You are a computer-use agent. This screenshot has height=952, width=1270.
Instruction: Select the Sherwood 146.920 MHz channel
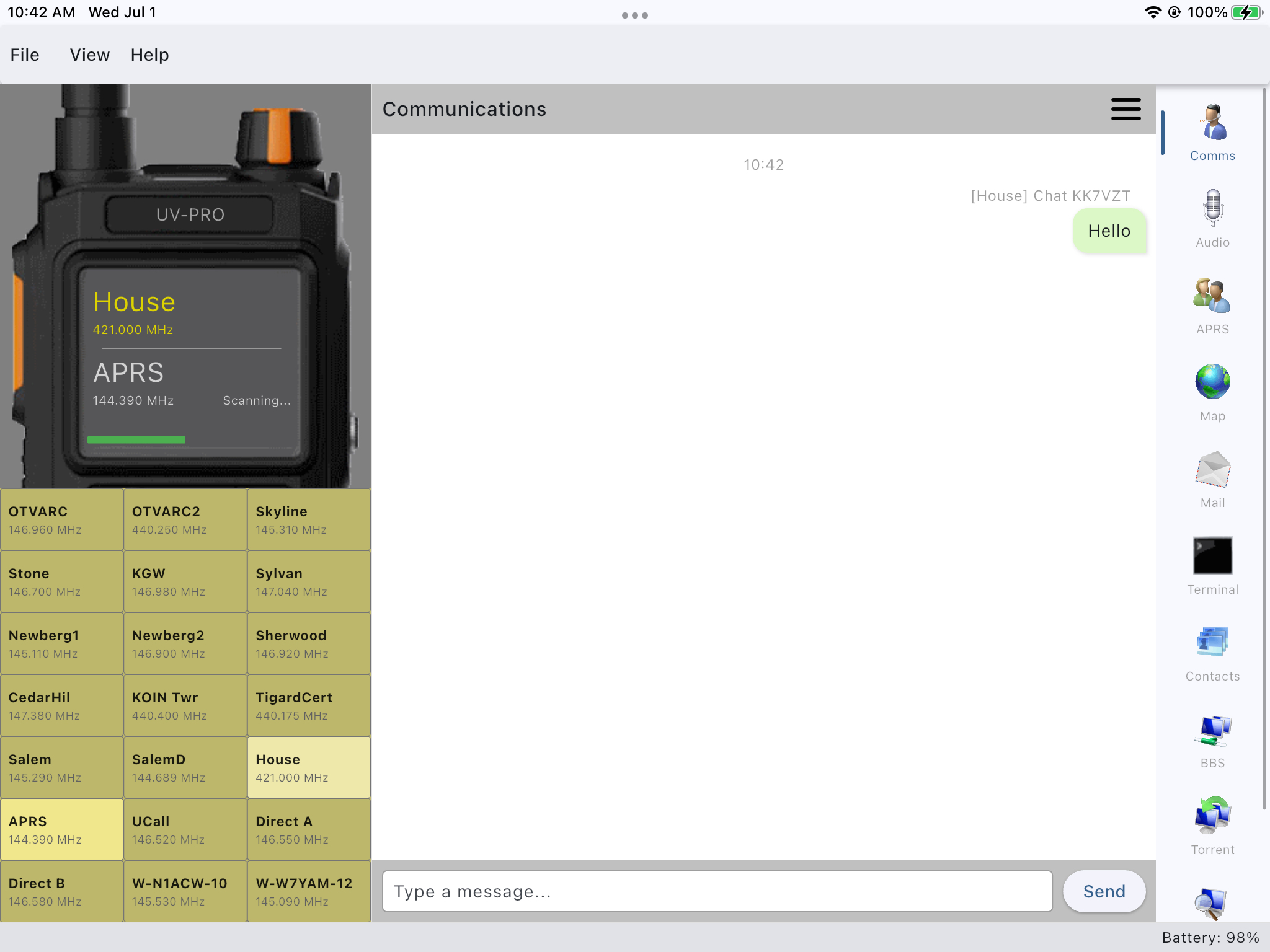(x=309, y=643)
